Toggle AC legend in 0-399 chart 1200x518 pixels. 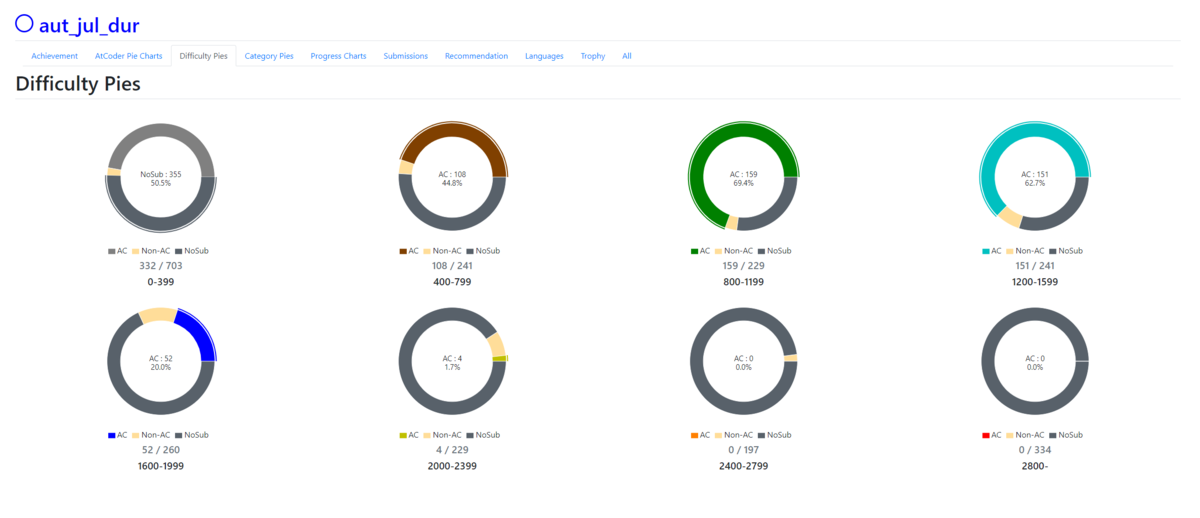click(118, 251)
